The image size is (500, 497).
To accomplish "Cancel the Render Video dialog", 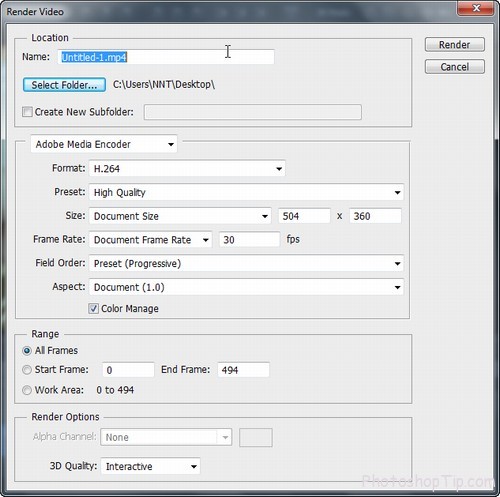I will click(455, 67).
